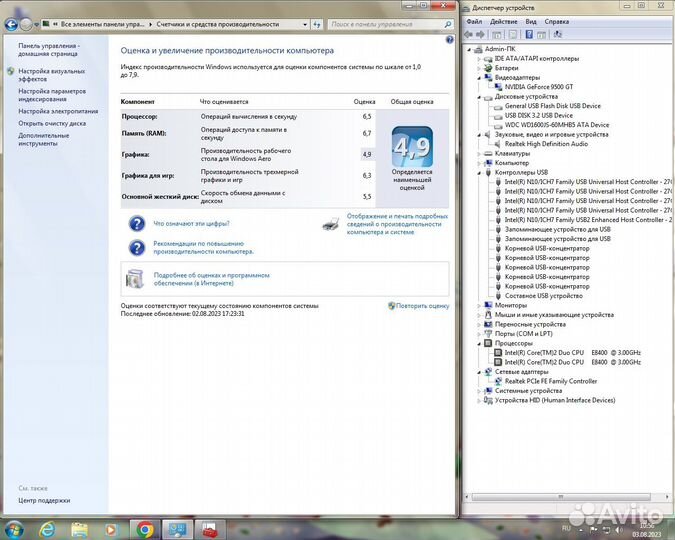Open Windows Media Player from taskbar
Image resolution: width=675 pixels, height=540 pixels.
(x=111, y=529)
